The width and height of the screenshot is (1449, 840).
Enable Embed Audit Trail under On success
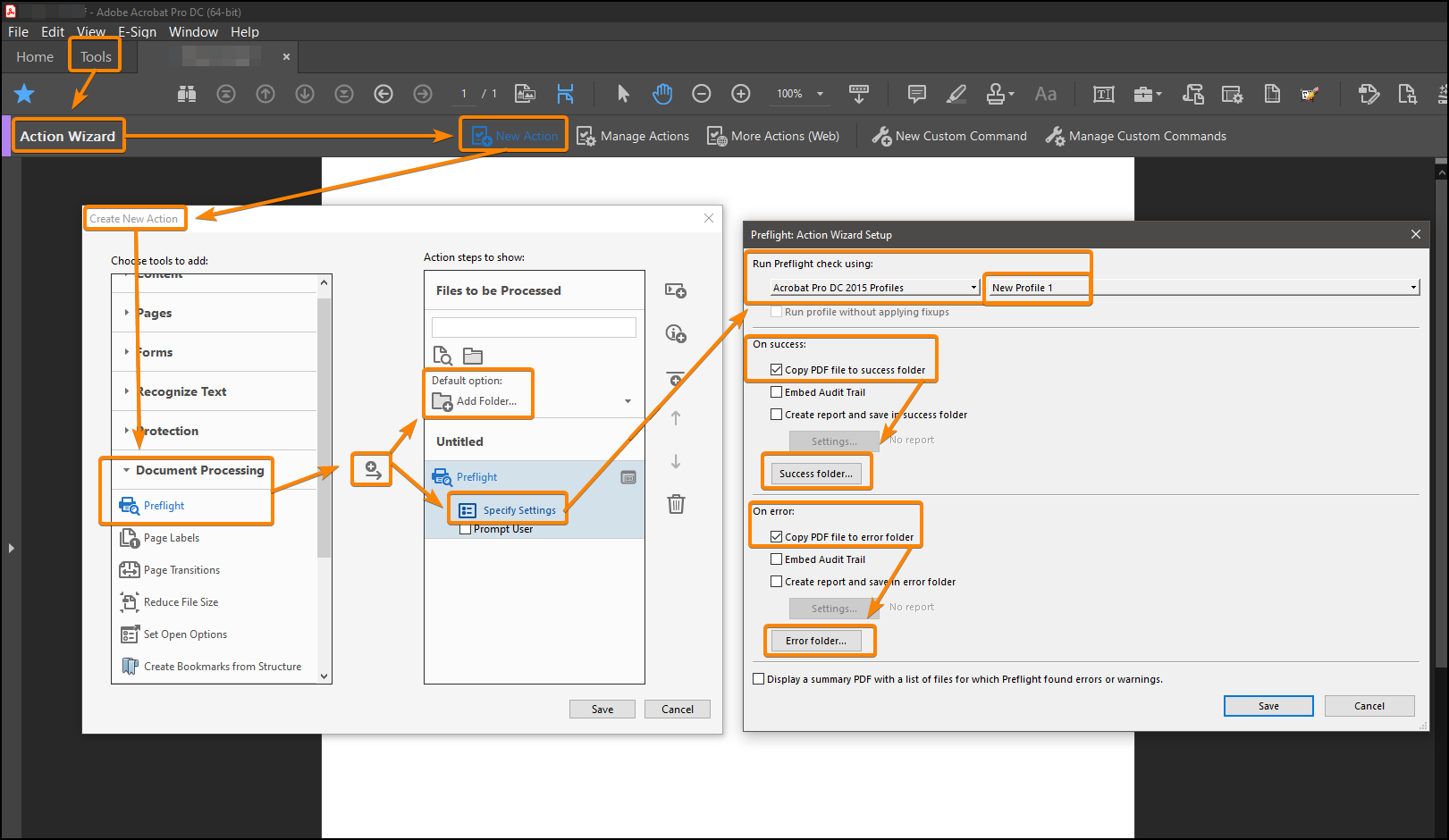click(x=777, y=391)
